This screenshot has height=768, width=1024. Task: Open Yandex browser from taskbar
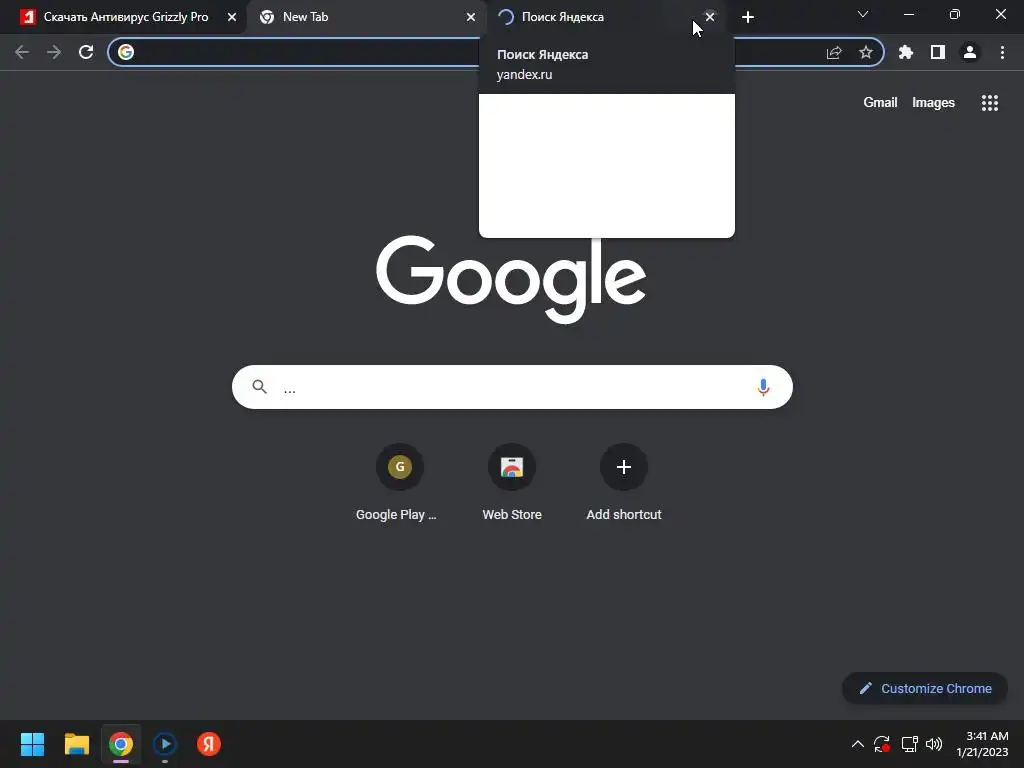tap(209, 744)
